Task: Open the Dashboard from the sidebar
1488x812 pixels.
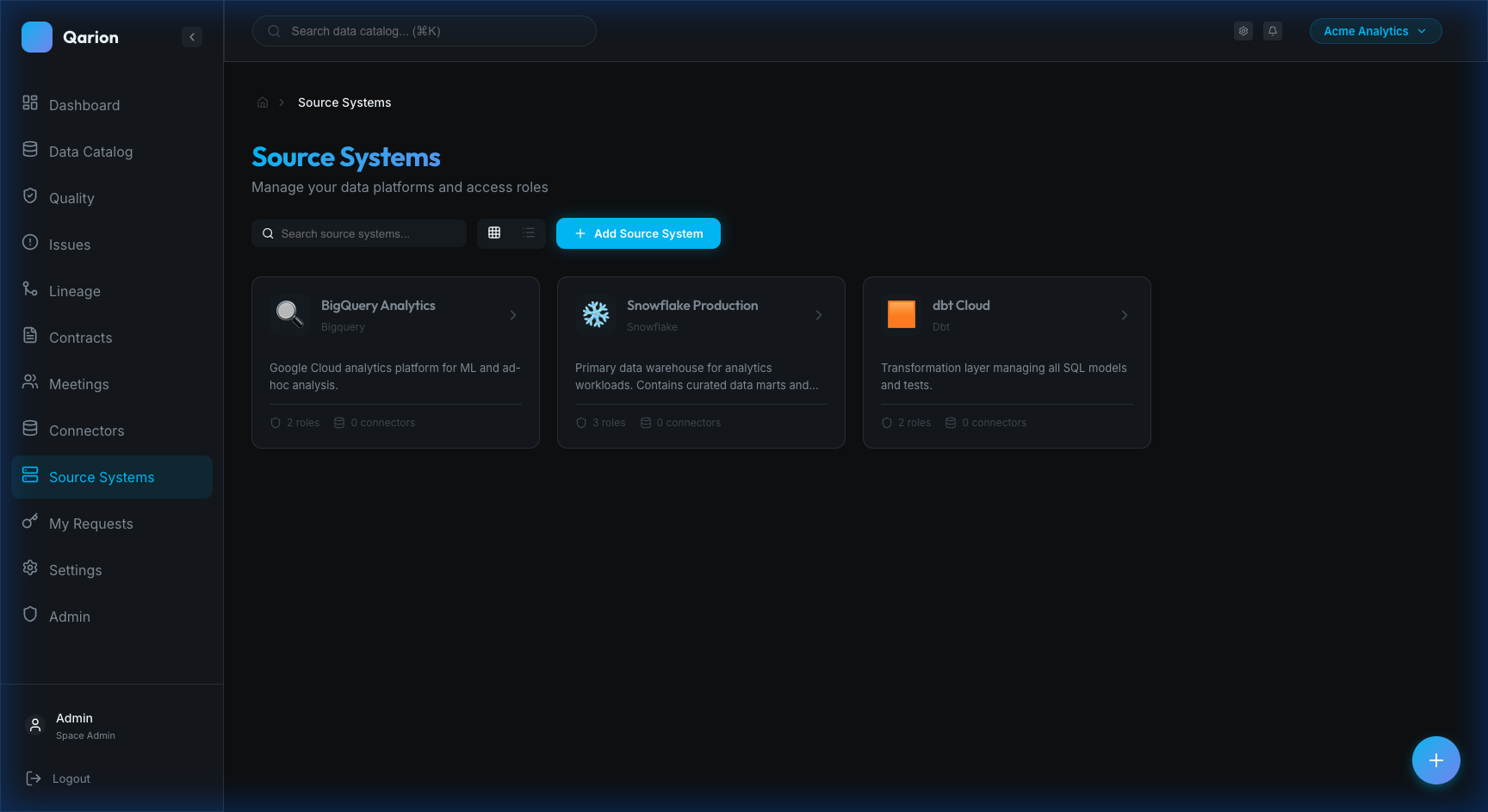Action: (85, 105)
